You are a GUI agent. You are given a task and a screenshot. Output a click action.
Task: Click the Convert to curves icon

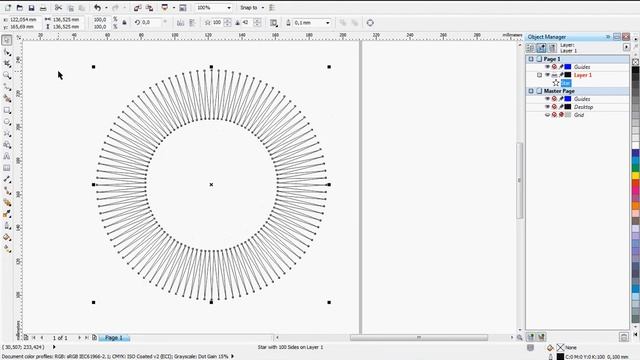pos(370,23)
